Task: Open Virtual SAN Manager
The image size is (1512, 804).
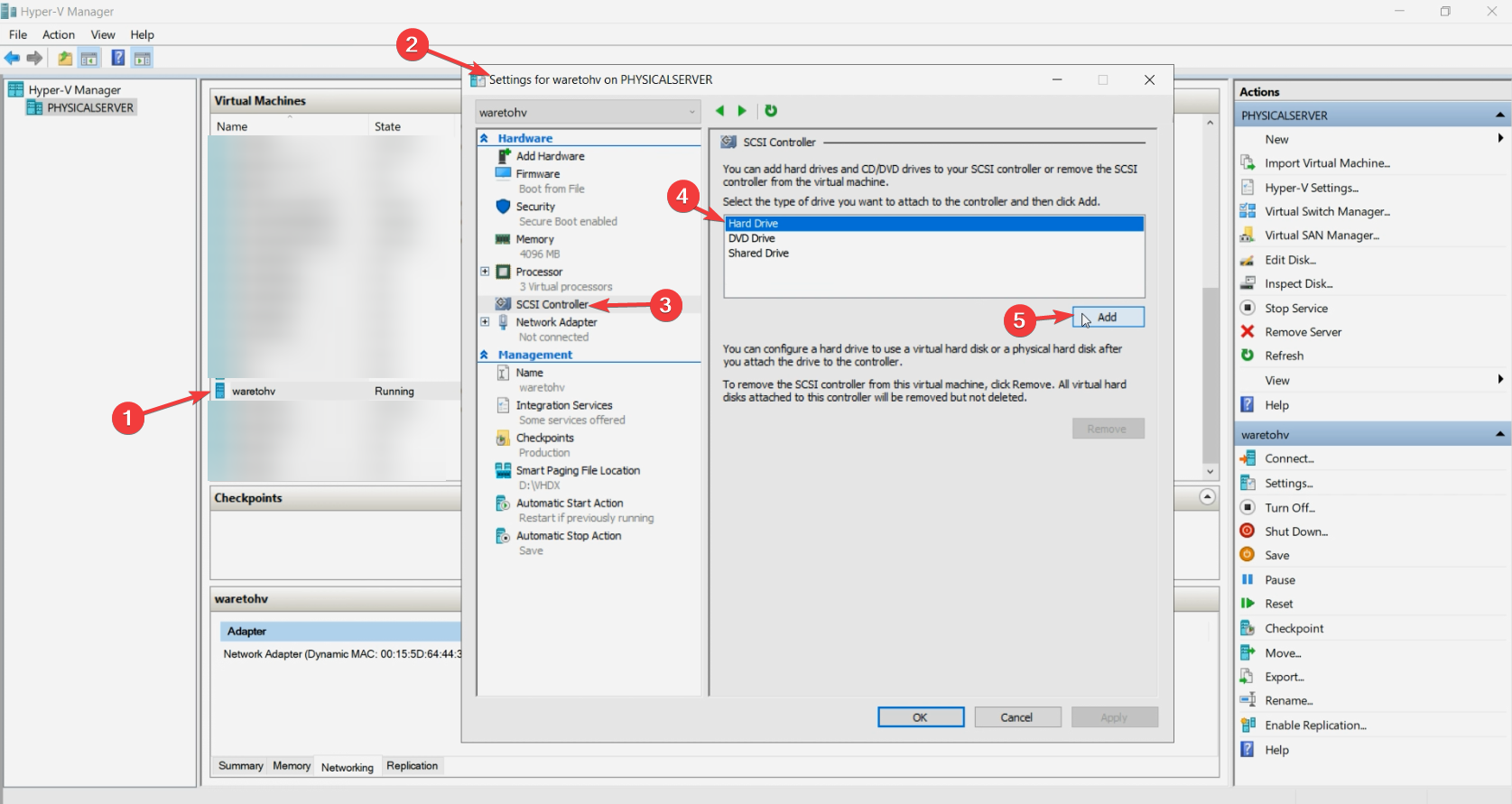Action: 1322,236
